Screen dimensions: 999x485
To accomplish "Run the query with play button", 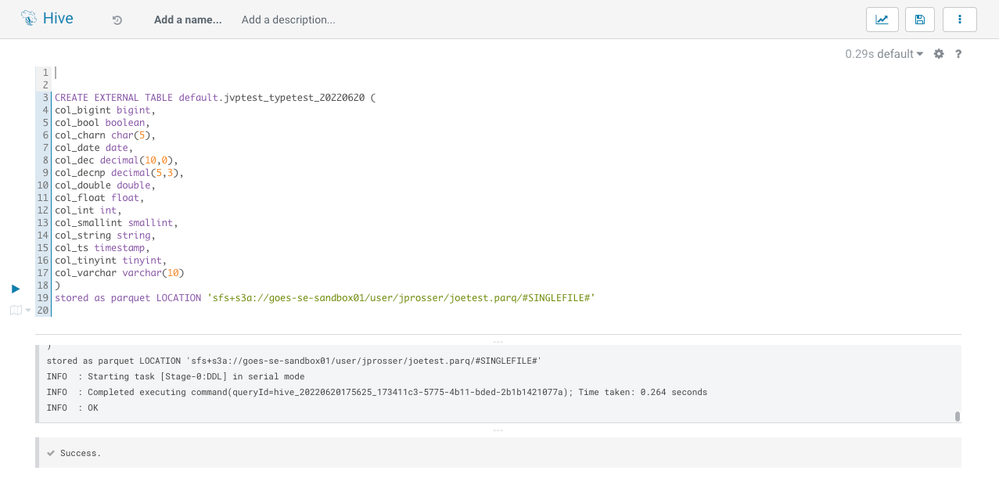I will [x=16, y=289].
